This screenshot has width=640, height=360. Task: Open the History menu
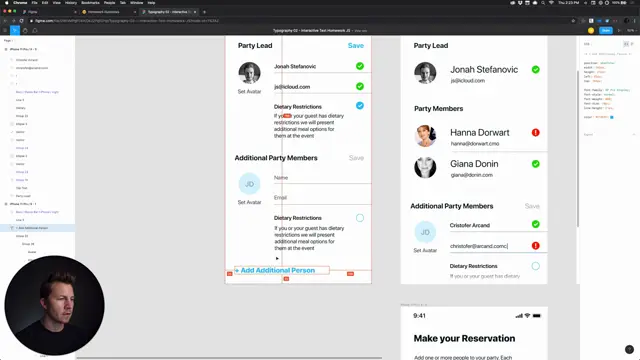(x=71, y=2)
